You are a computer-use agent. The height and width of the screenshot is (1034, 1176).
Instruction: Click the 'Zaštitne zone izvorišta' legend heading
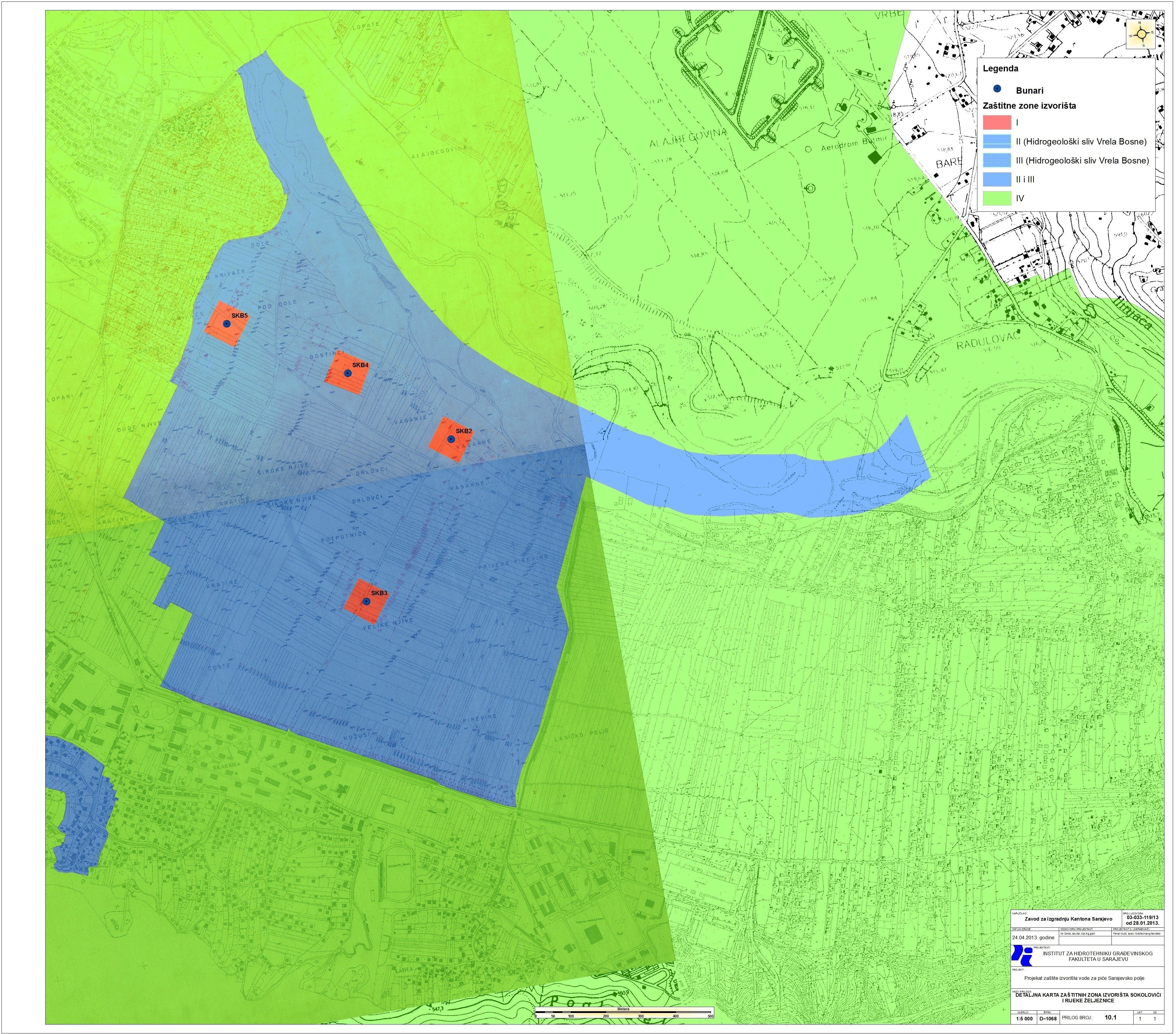point(1029,106)
